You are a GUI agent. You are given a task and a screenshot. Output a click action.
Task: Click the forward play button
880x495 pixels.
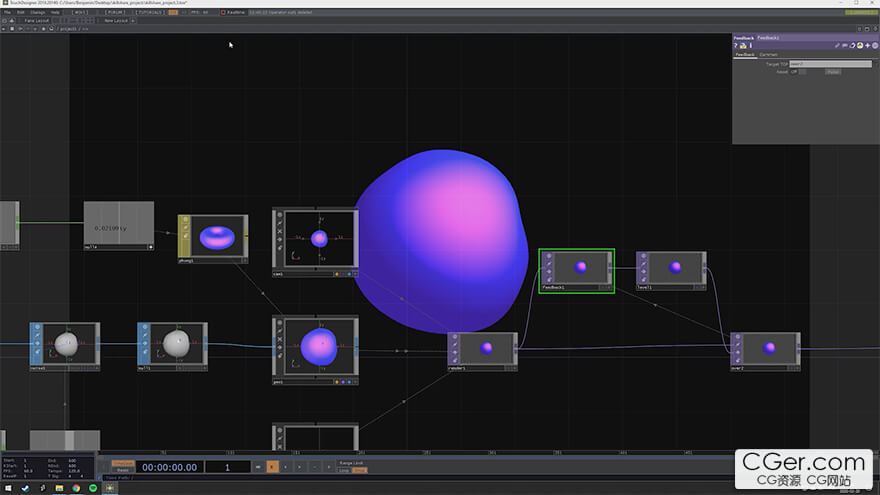pyautogui.click(x=300, y=467)
